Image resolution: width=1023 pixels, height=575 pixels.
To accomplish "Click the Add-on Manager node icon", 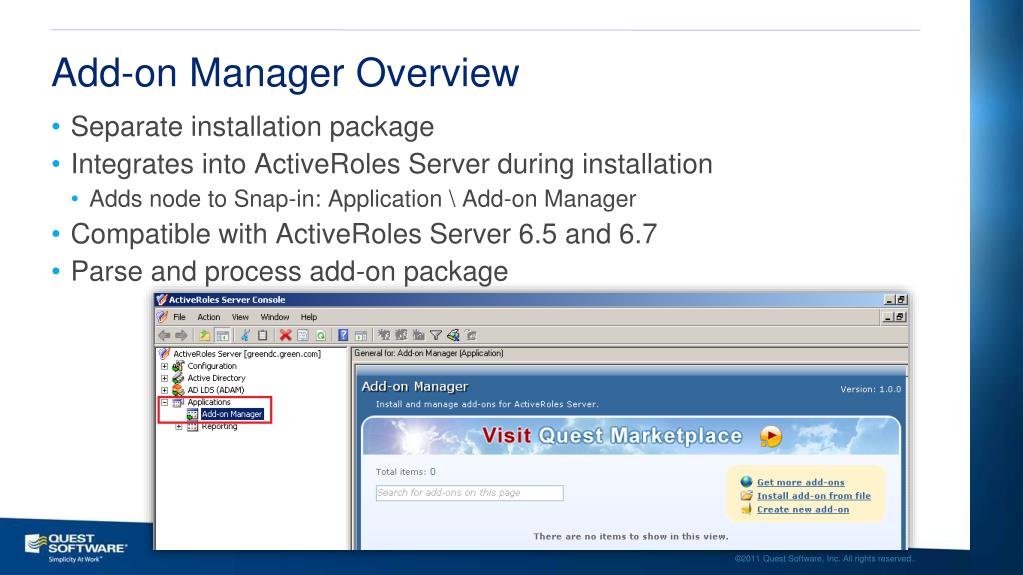I will pos(192,414).
